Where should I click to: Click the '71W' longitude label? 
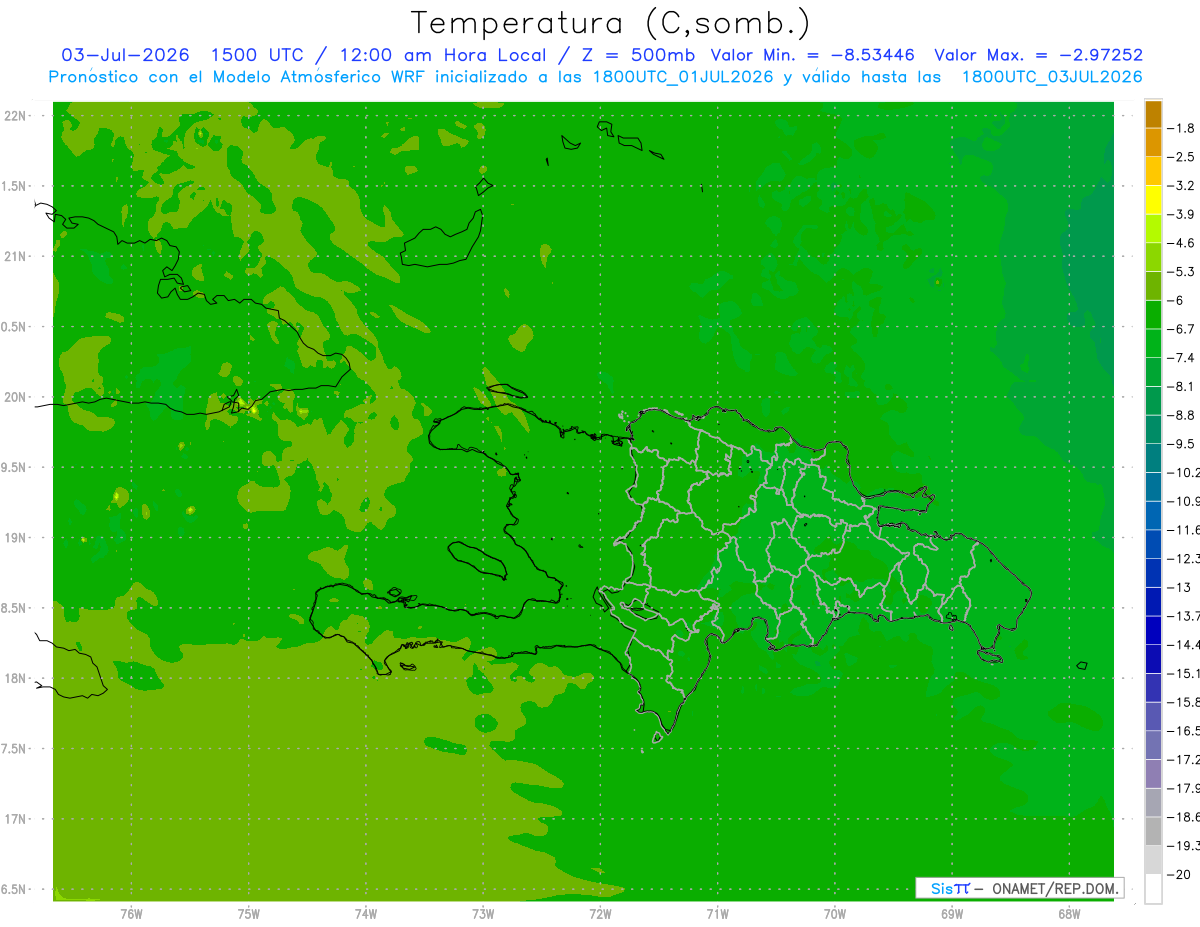tap(717, 913)
